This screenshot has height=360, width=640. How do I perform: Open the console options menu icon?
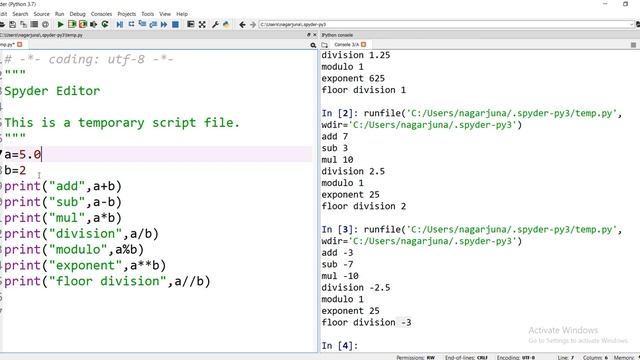click(x=633, y=45)
